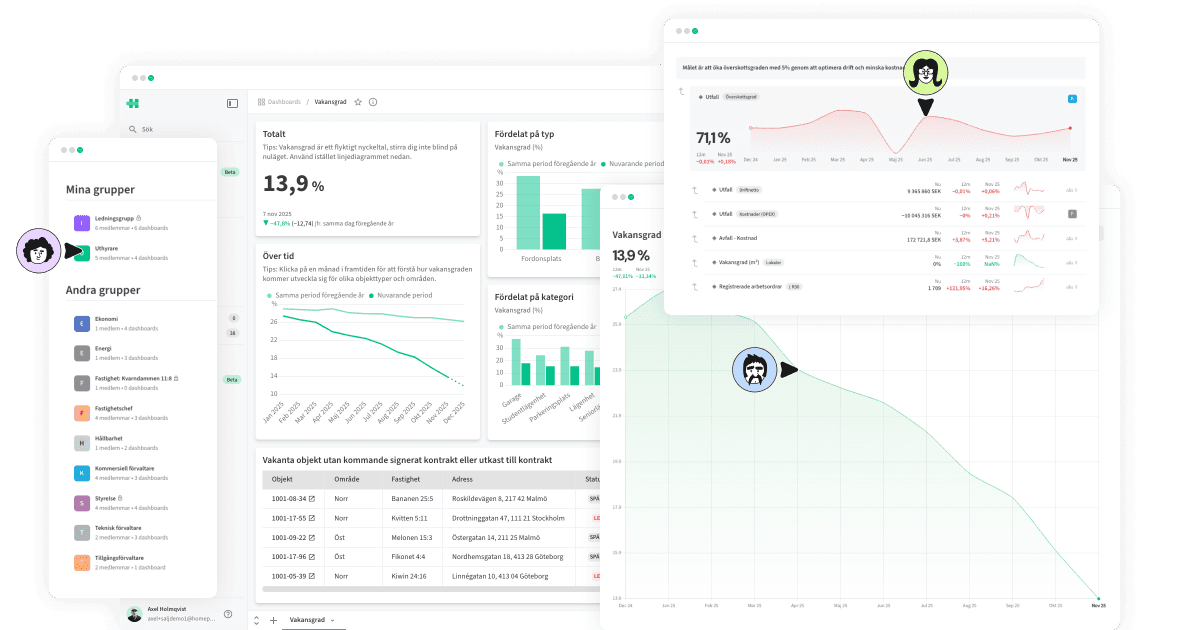Image resolution: width=1200 pixels, height=630 pixels.
Task: Open object 1001-08-34 via its external link icon
Action: pyautogui.click(x=312, y=498)
